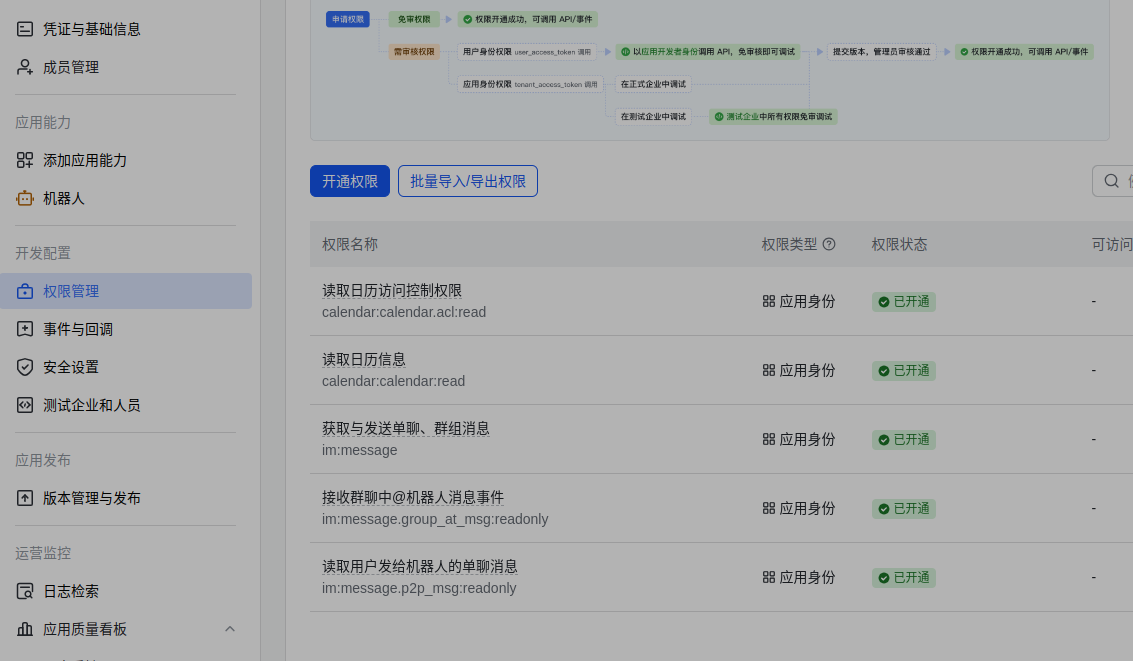Click the 权限类型 help question icon
The image size is (1133, 661).
click(x=829, y=244)
